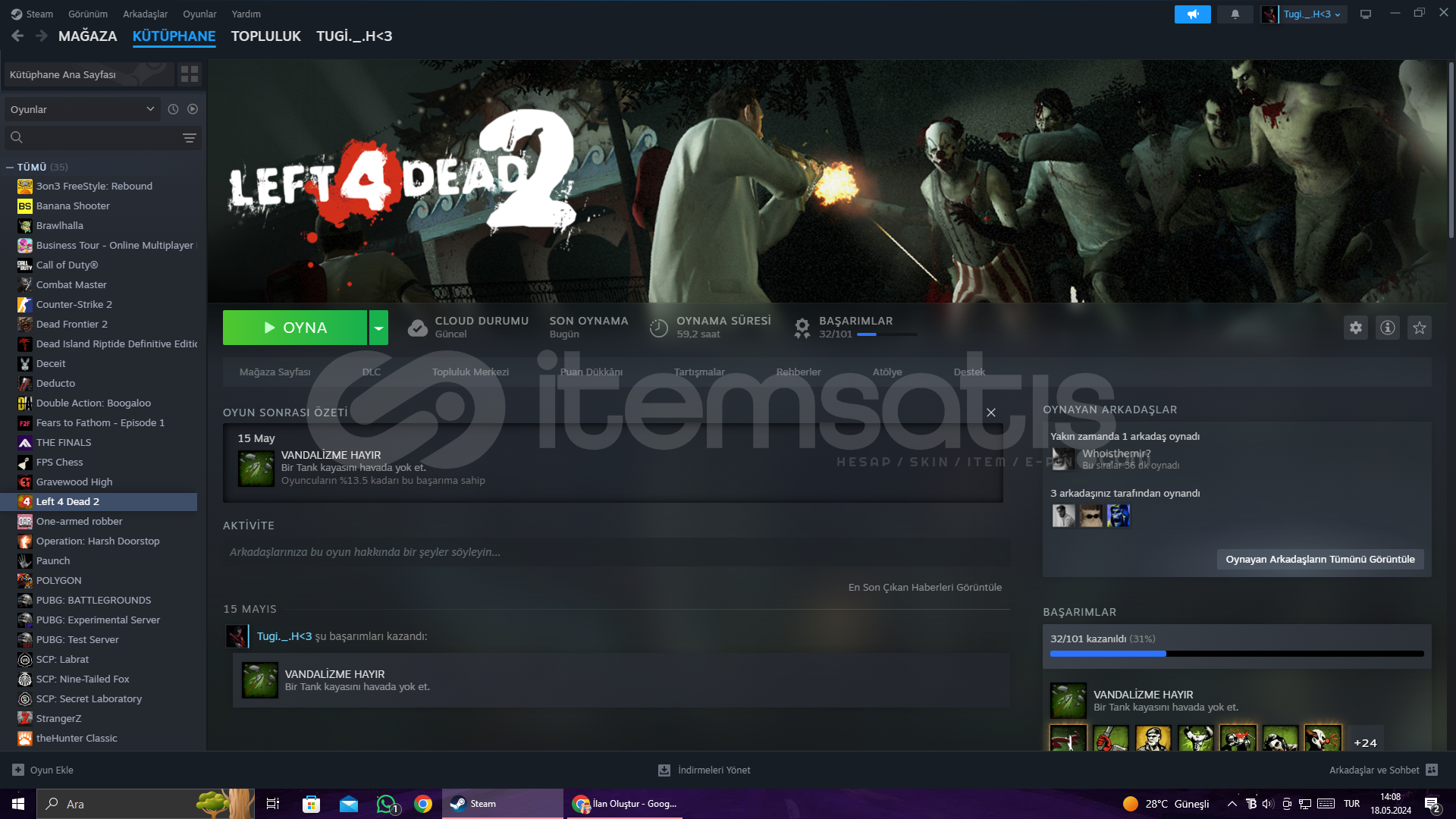Click Kütüphane Ana Sayfası button
1456x819 pixels.
[89, 74]
